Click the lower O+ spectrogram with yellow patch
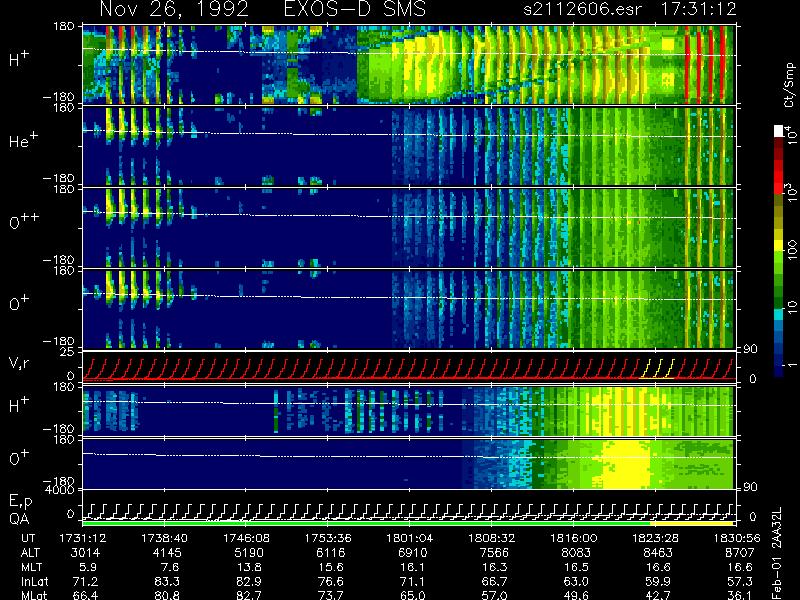800x600 pixels. [408, 464]
